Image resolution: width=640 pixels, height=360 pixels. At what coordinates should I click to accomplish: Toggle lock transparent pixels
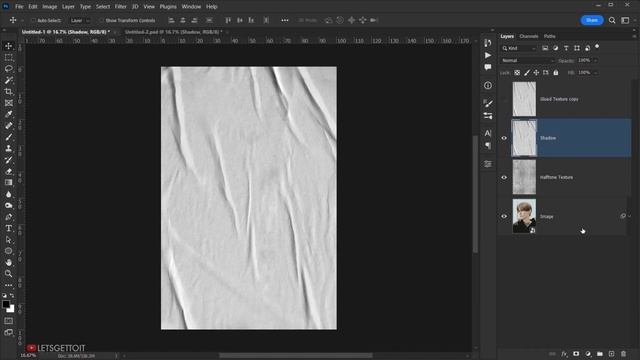[x=517, y=73]
